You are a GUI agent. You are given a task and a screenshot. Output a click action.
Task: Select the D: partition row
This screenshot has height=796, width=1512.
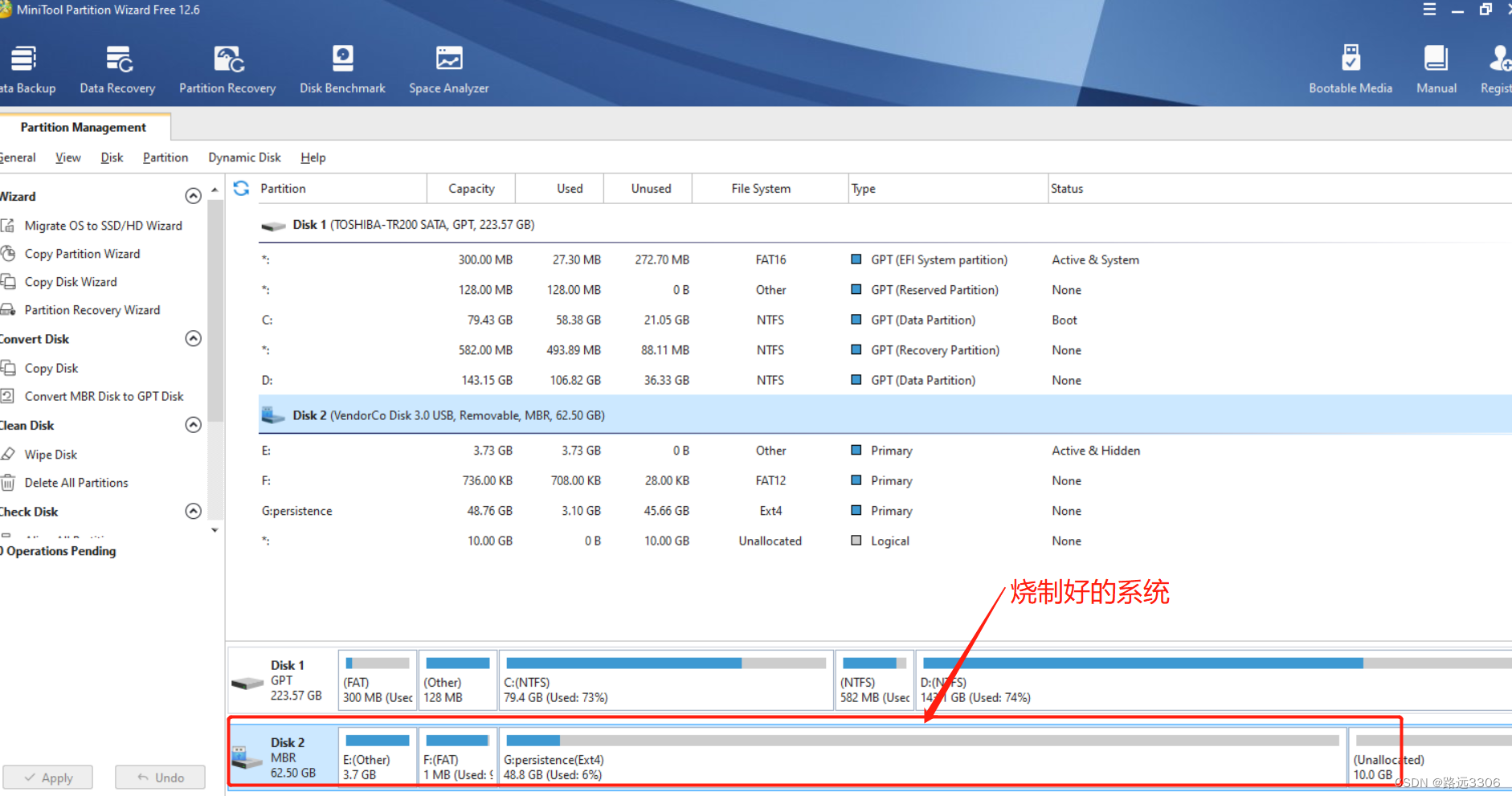tap(885, 380)
